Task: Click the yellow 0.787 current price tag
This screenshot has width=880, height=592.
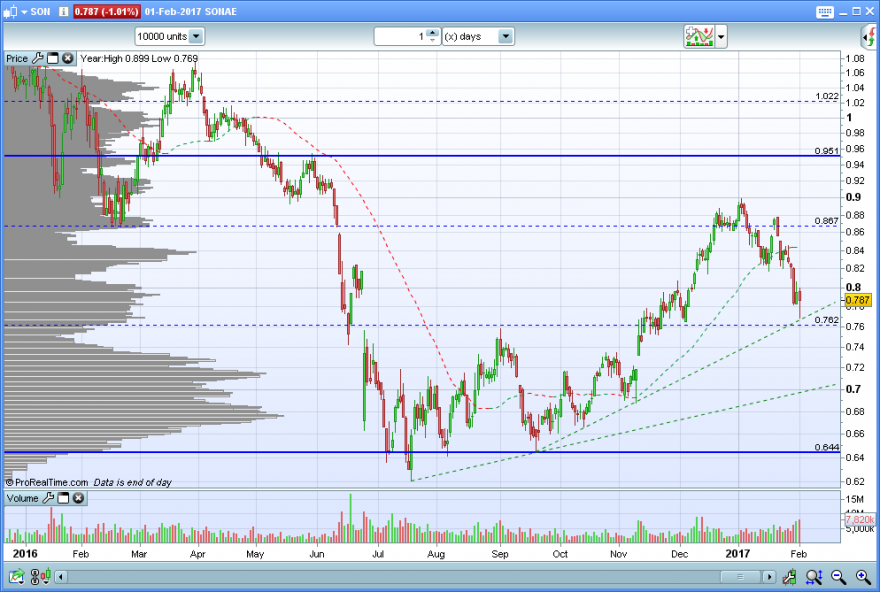Action: point(858,300)
